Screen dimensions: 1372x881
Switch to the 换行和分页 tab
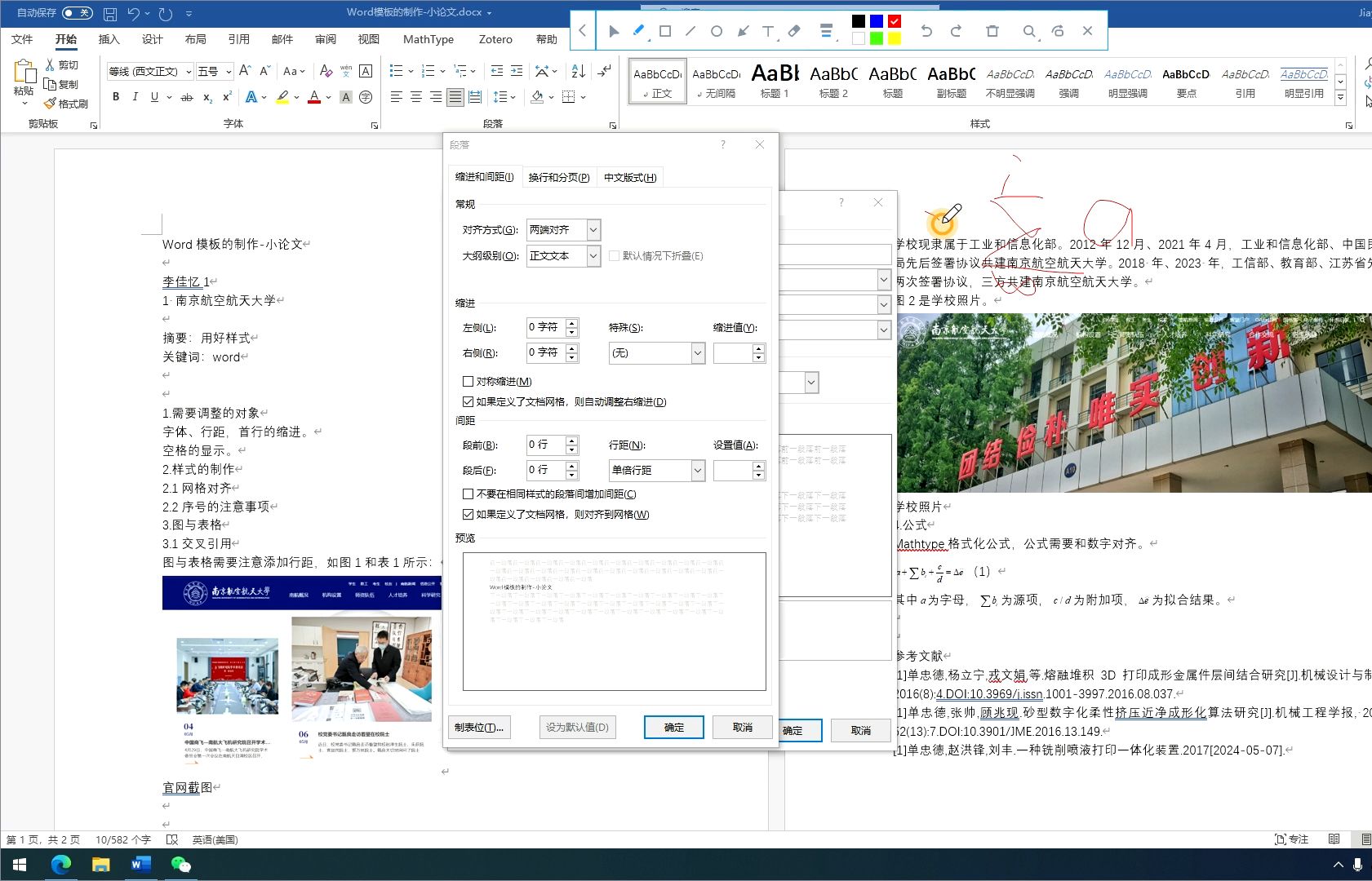[560, 176]
